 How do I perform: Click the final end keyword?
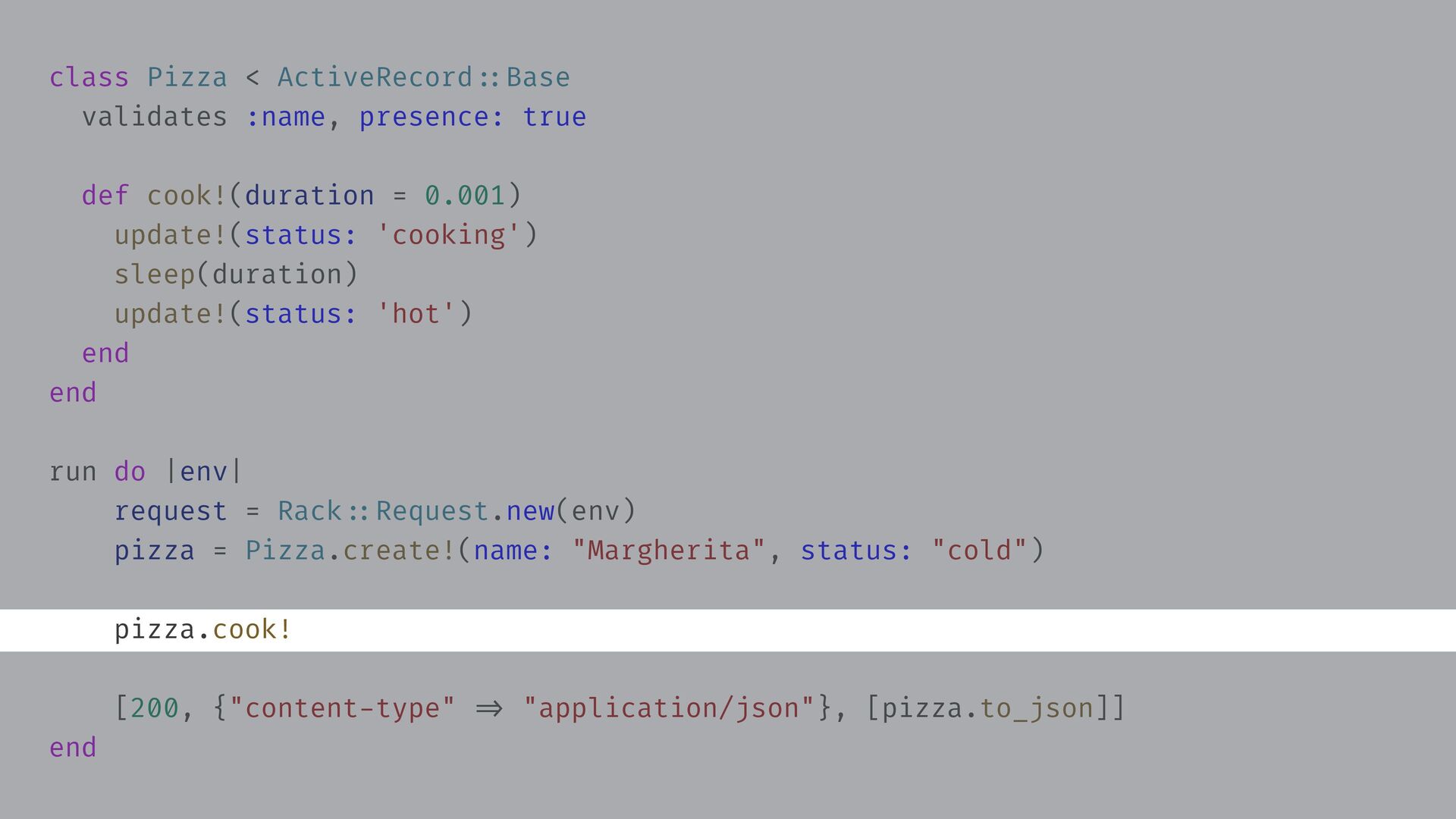(73, 748)
